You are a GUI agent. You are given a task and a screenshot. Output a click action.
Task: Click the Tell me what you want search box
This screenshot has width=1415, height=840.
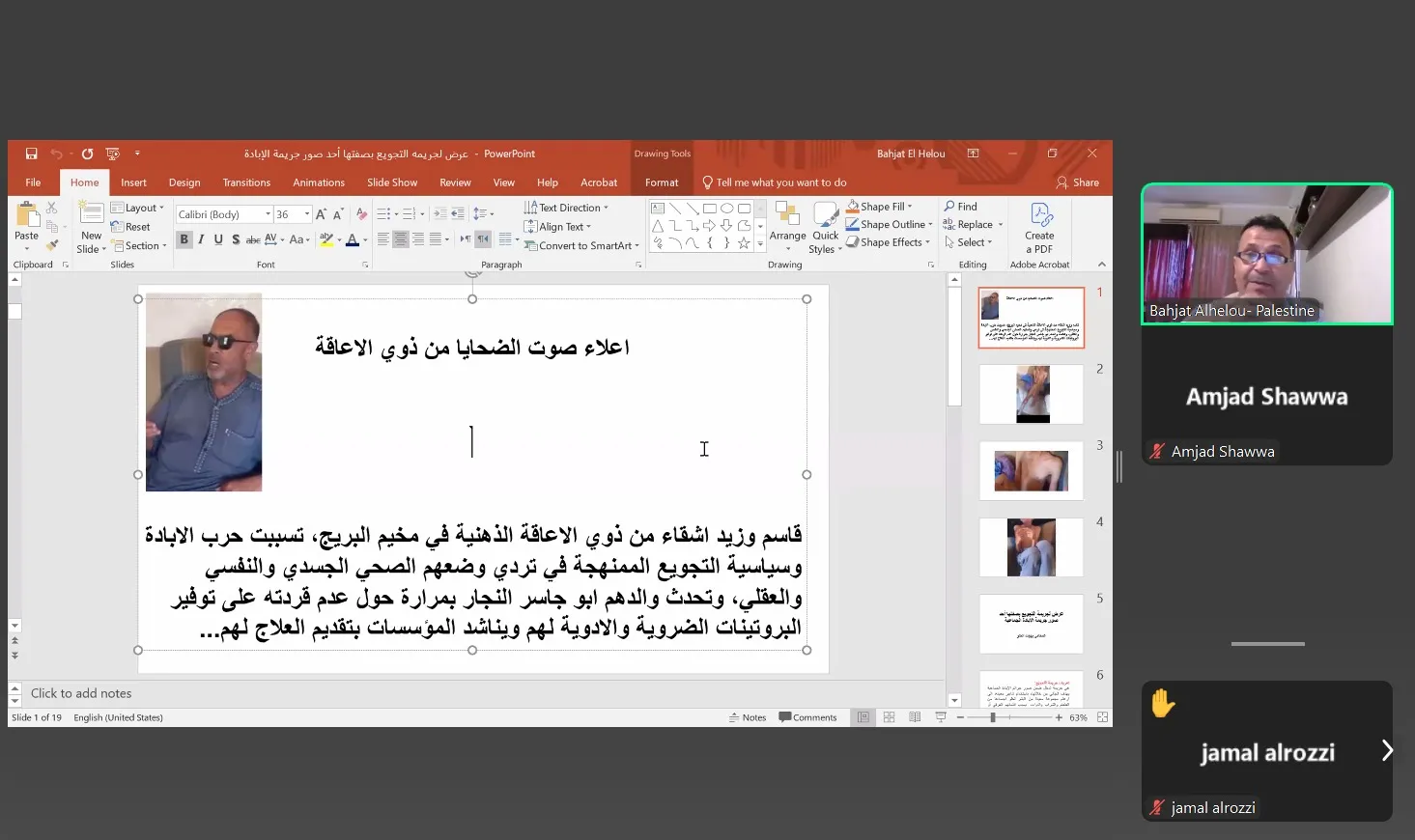pos(775,182)
